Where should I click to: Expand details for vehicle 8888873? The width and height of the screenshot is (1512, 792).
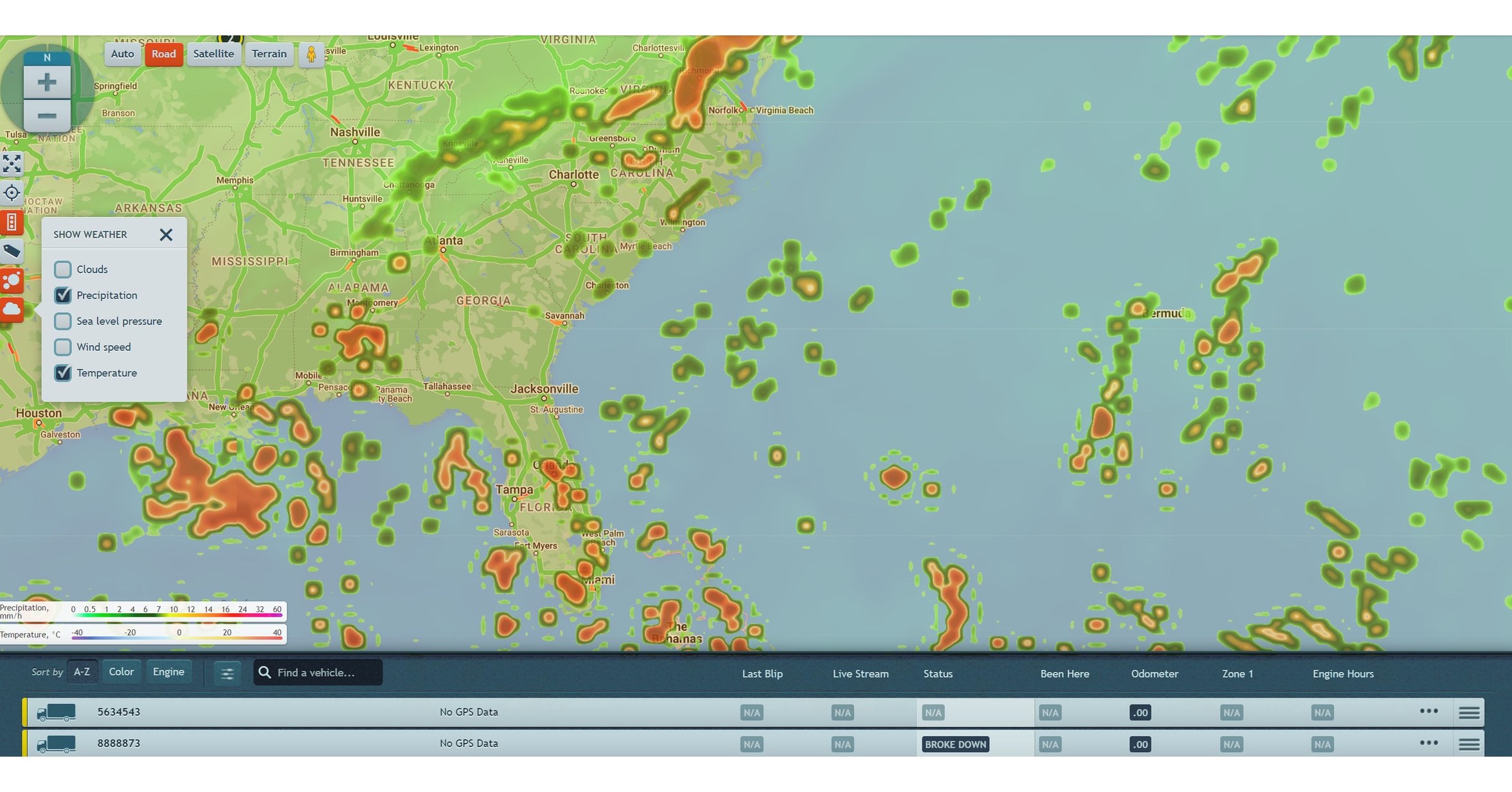[x=1469, y=743]
